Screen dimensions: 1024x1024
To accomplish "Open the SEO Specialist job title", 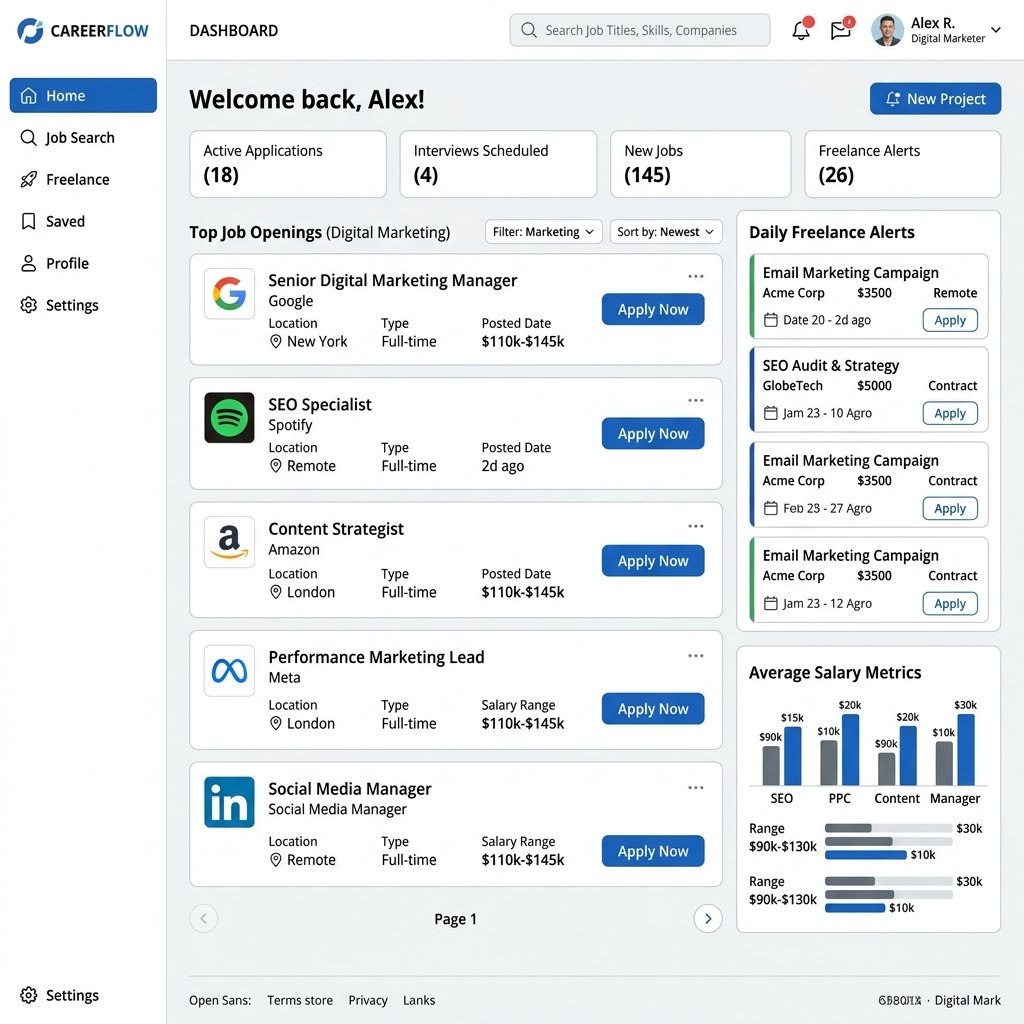I will click(x=319, y=404).
